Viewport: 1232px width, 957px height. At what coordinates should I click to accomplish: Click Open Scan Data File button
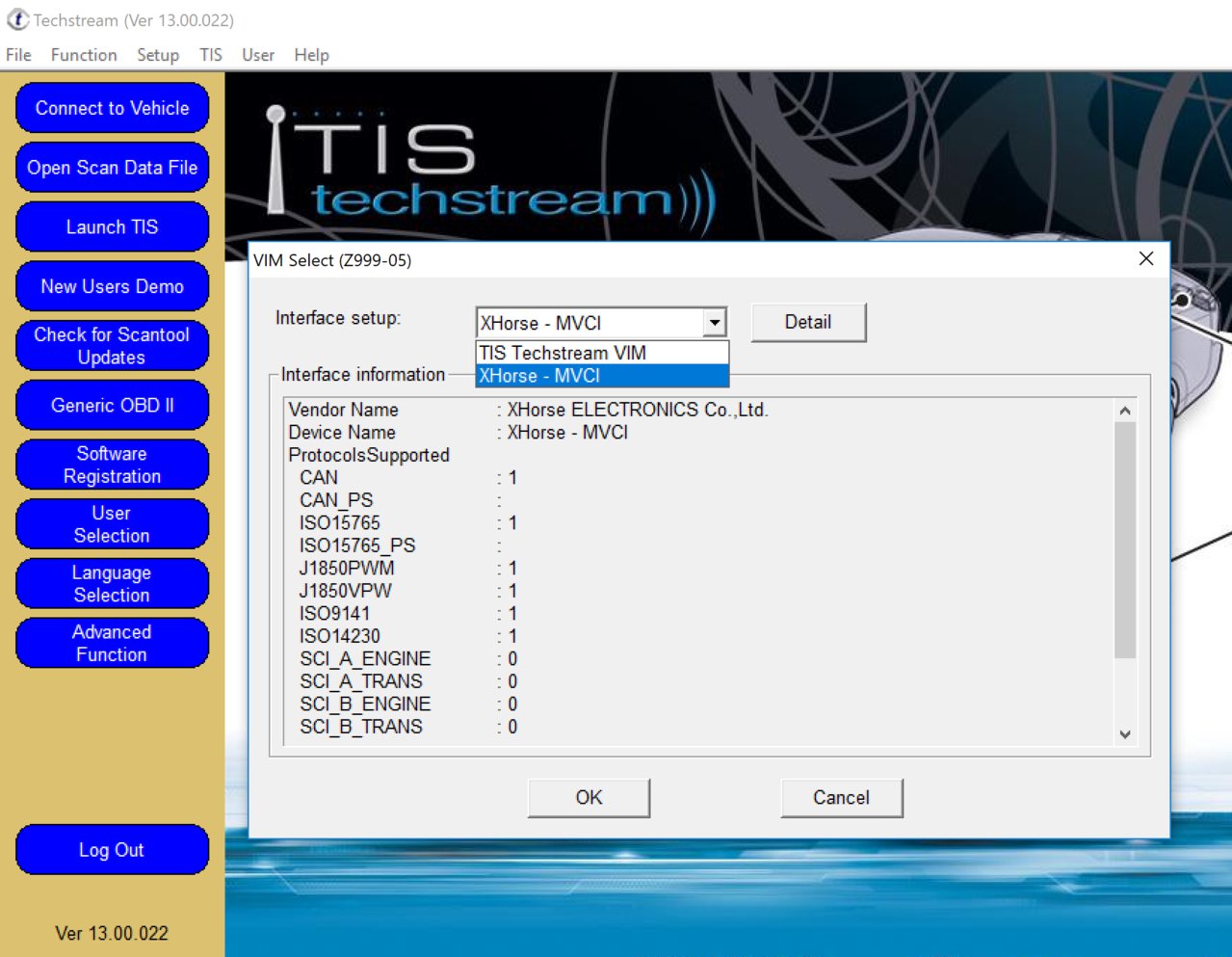(x=112, y=168)
